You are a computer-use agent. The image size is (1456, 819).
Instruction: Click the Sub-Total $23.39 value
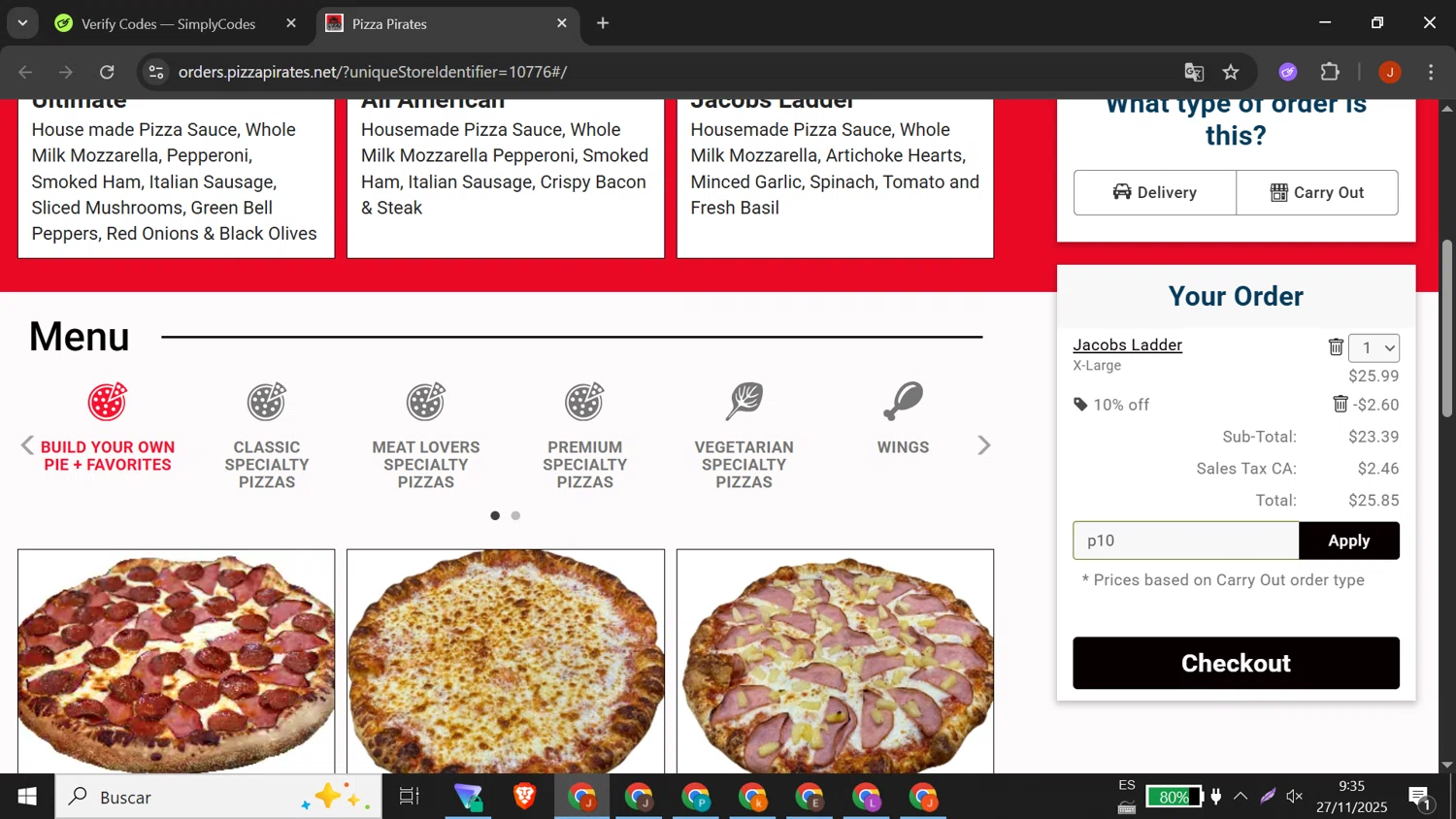(1373, 437)
